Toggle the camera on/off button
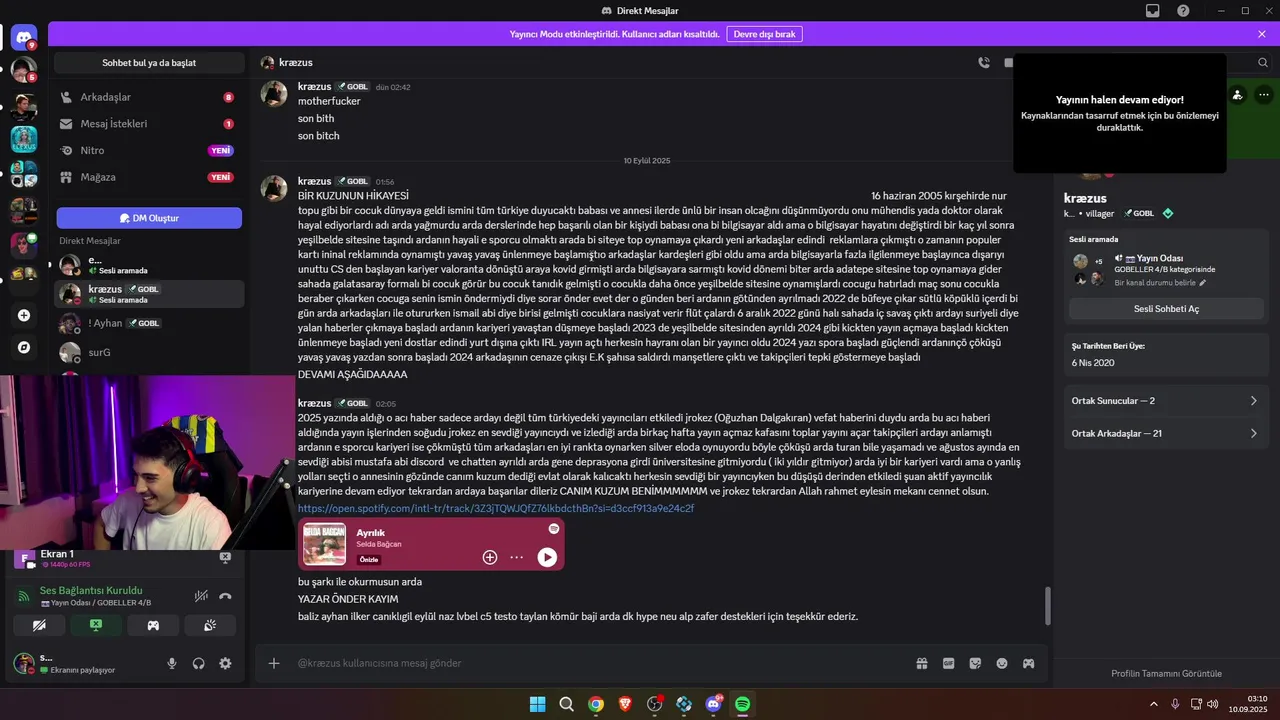 pyautogui.click(x=39, y=625)
